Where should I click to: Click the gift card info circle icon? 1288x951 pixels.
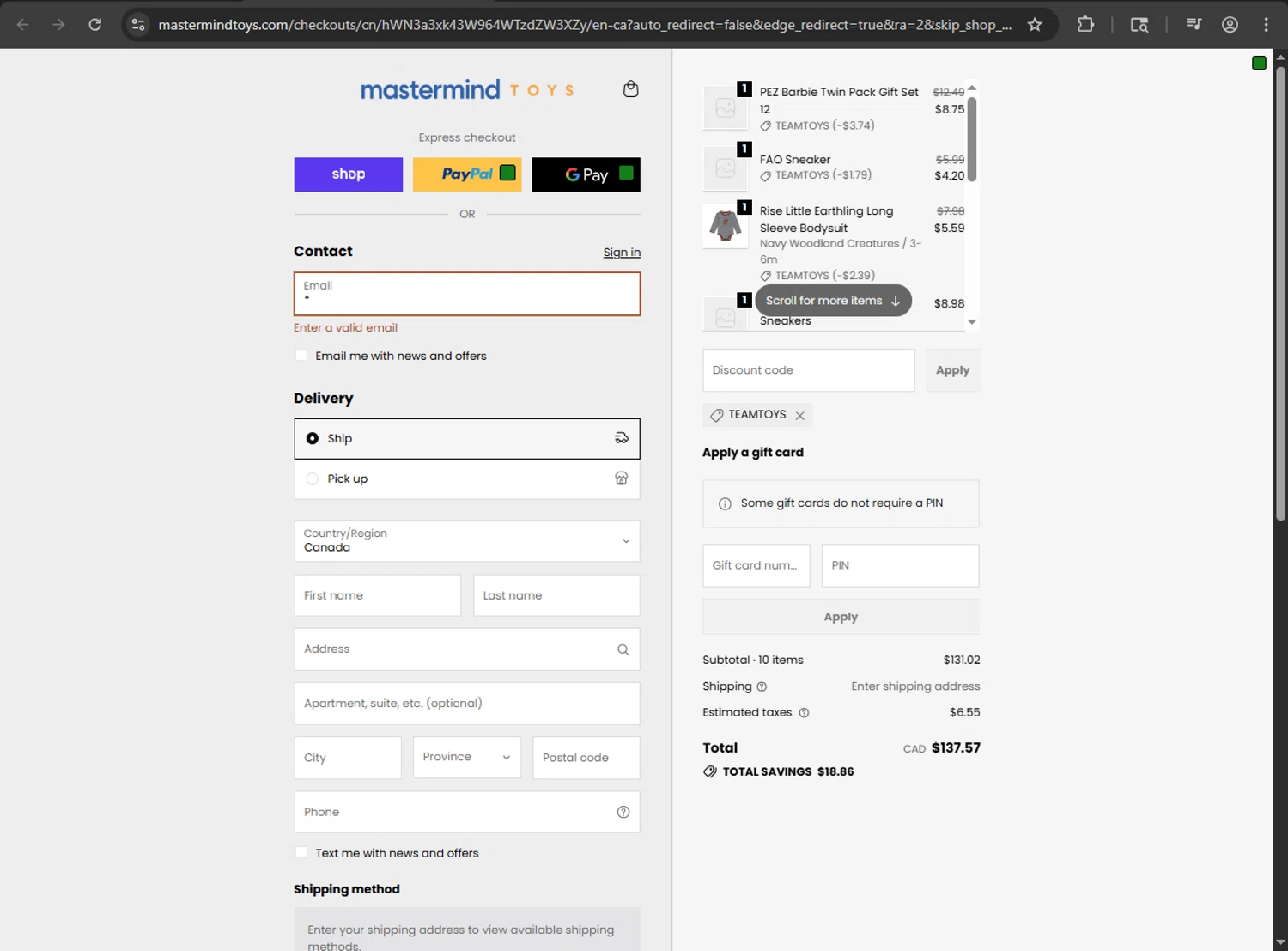725,504
